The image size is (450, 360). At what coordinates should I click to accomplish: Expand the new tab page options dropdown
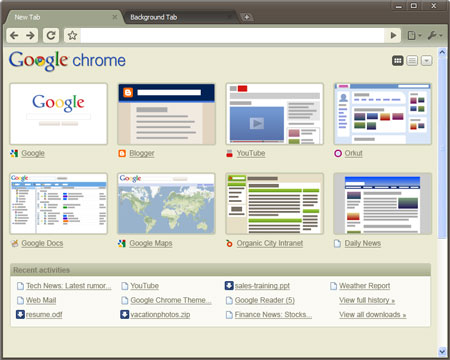pos(427,61)
